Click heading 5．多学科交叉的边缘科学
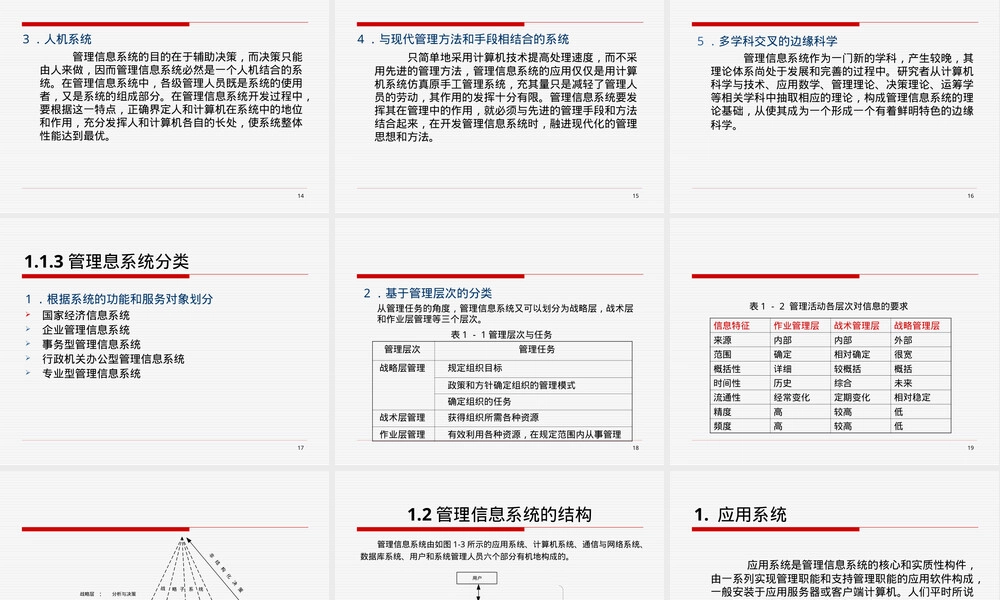This screenshot has height=600, width=1000. click(x=767, y=41)
